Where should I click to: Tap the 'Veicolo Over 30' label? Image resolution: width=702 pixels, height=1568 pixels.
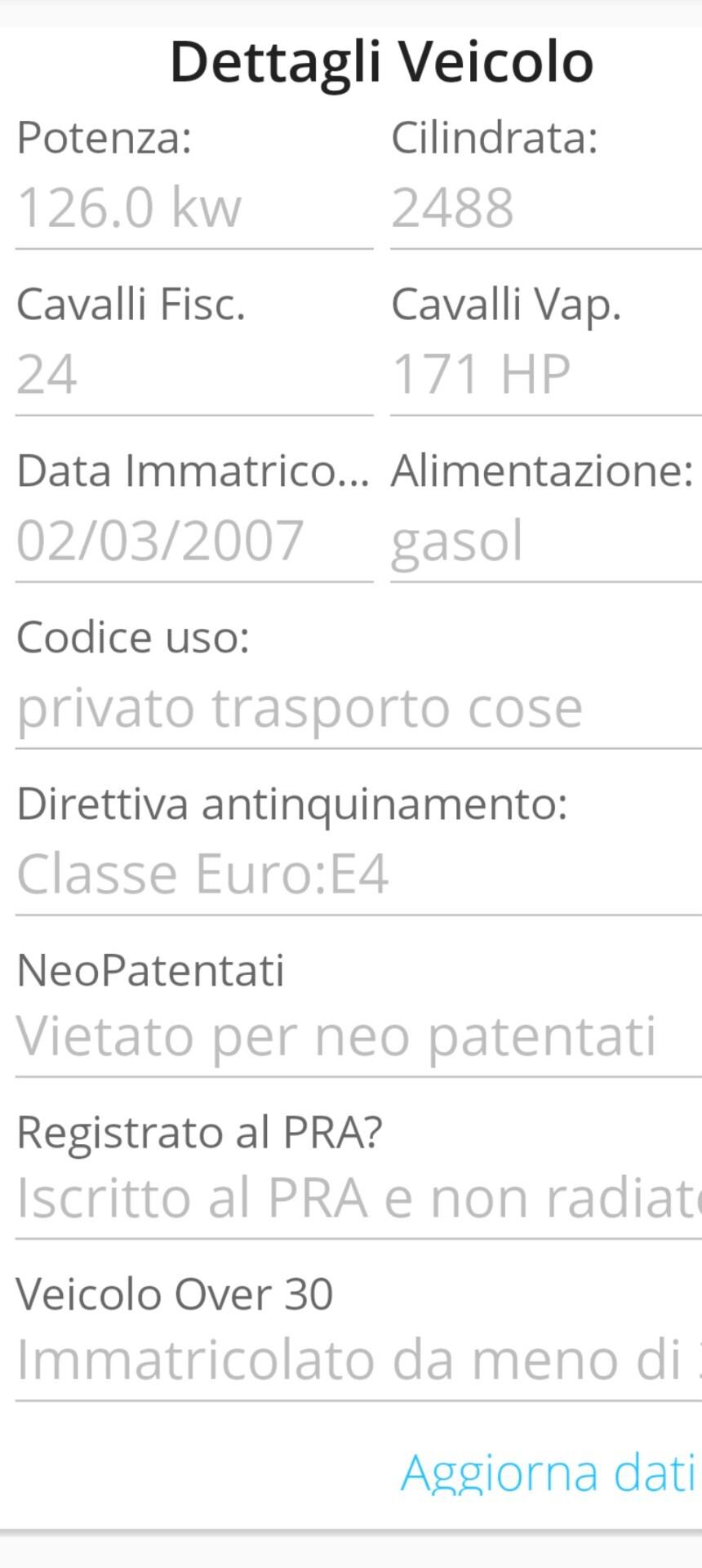175,1294
